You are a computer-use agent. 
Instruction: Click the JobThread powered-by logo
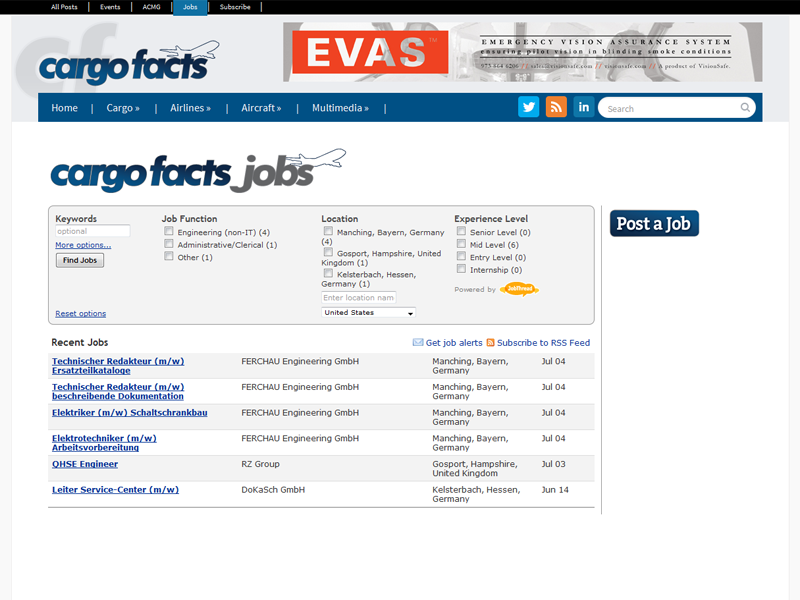(x=519, y=289)
